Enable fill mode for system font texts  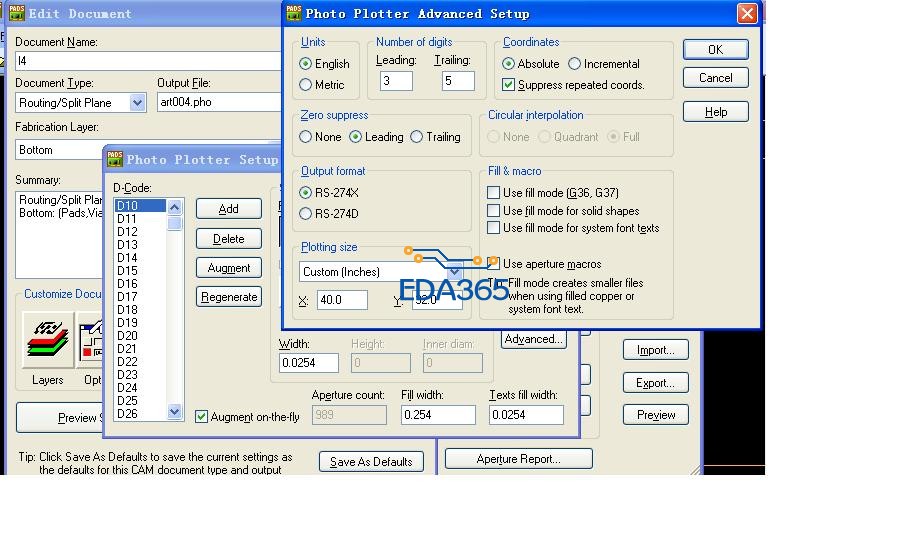[x=493, y=228]
